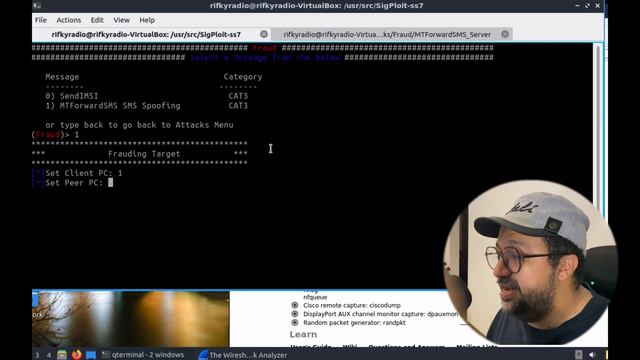Viewport: 640px width, 360px height.
Task: Click the desktop wallpaper image behind terminal
Action: [x=131, y=318]
